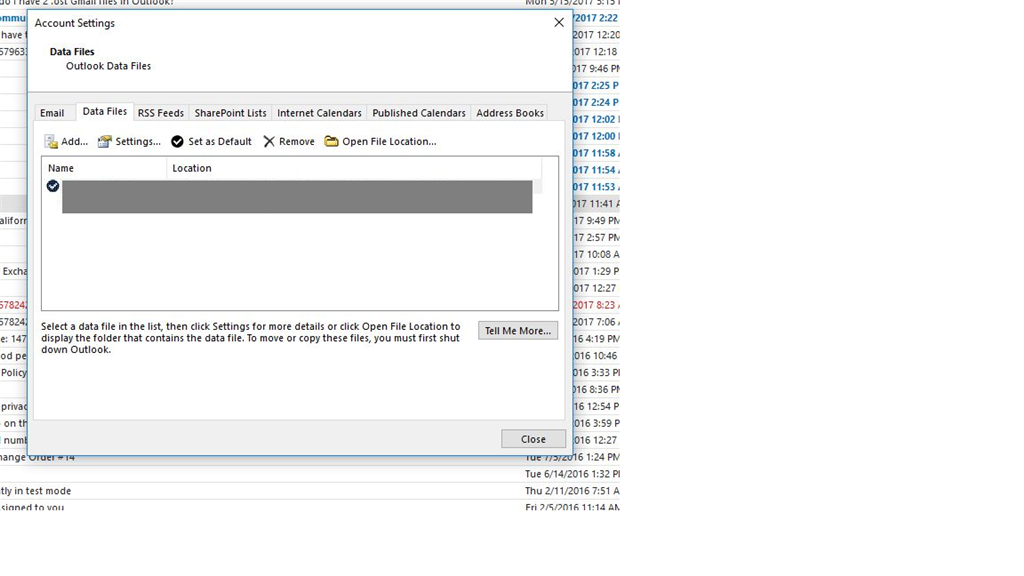Open File Location folder button
The width and height of the screenshot is (1024, 576).
click(381, 142)
